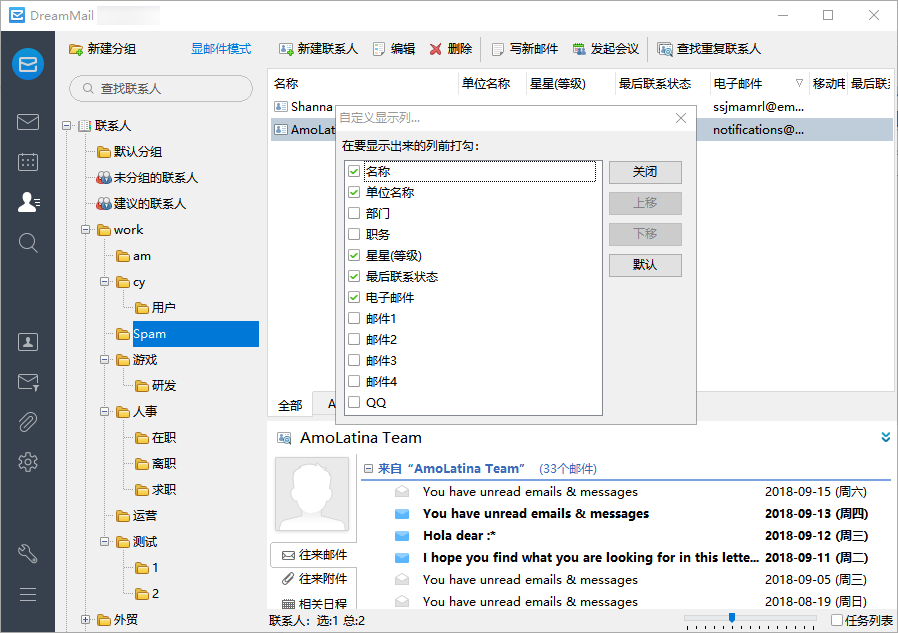Click 删除 toolbar button
The width and height of the screenshot is (898, 633).
click(x=451, y=49)
